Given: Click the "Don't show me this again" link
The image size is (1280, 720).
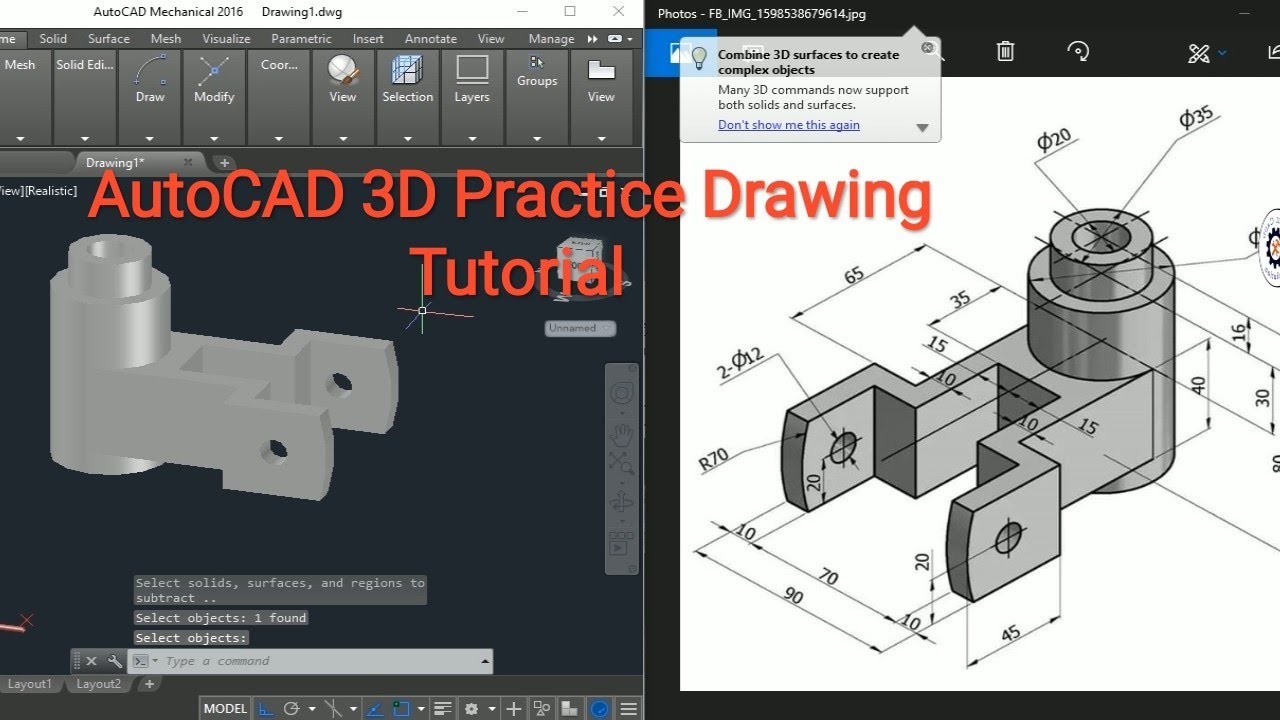Looking at the screenshot, I should click(x=789, y=125).
